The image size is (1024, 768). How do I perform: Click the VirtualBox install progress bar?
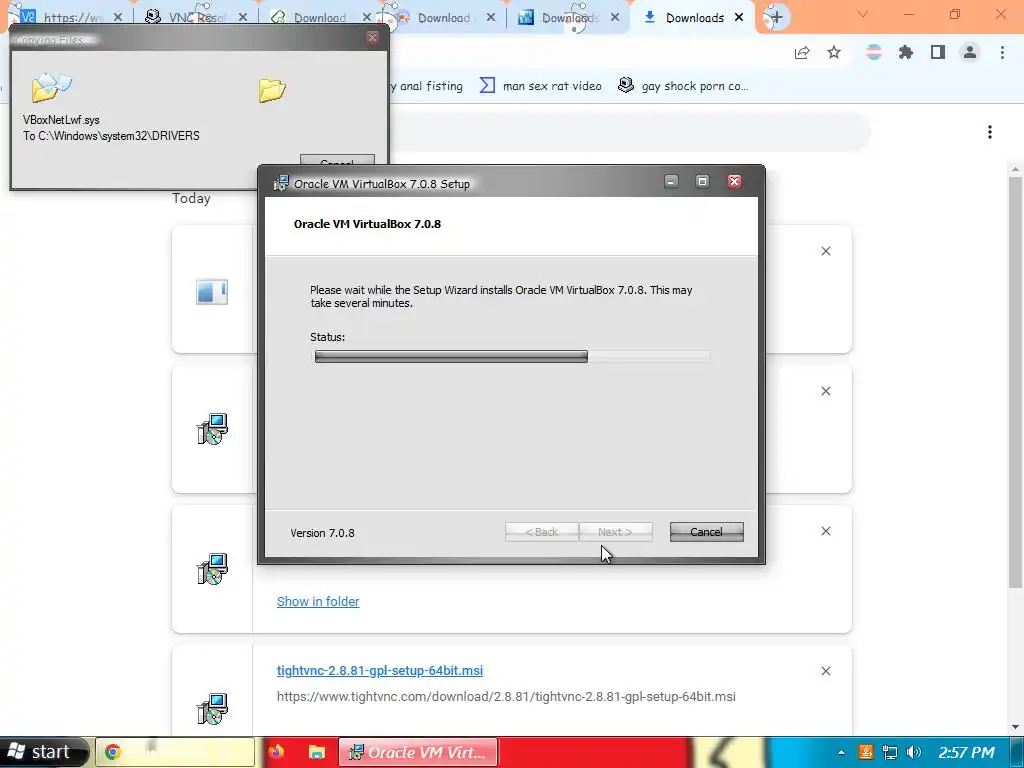click(x=513, y=356)
